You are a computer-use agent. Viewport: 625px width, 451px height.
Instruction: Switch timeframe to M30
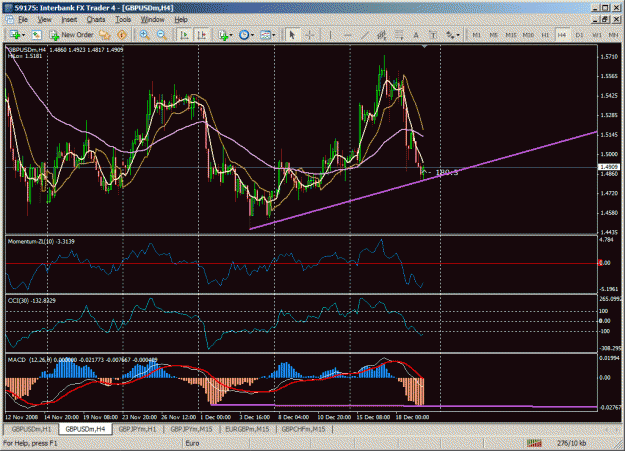(528, 35)
